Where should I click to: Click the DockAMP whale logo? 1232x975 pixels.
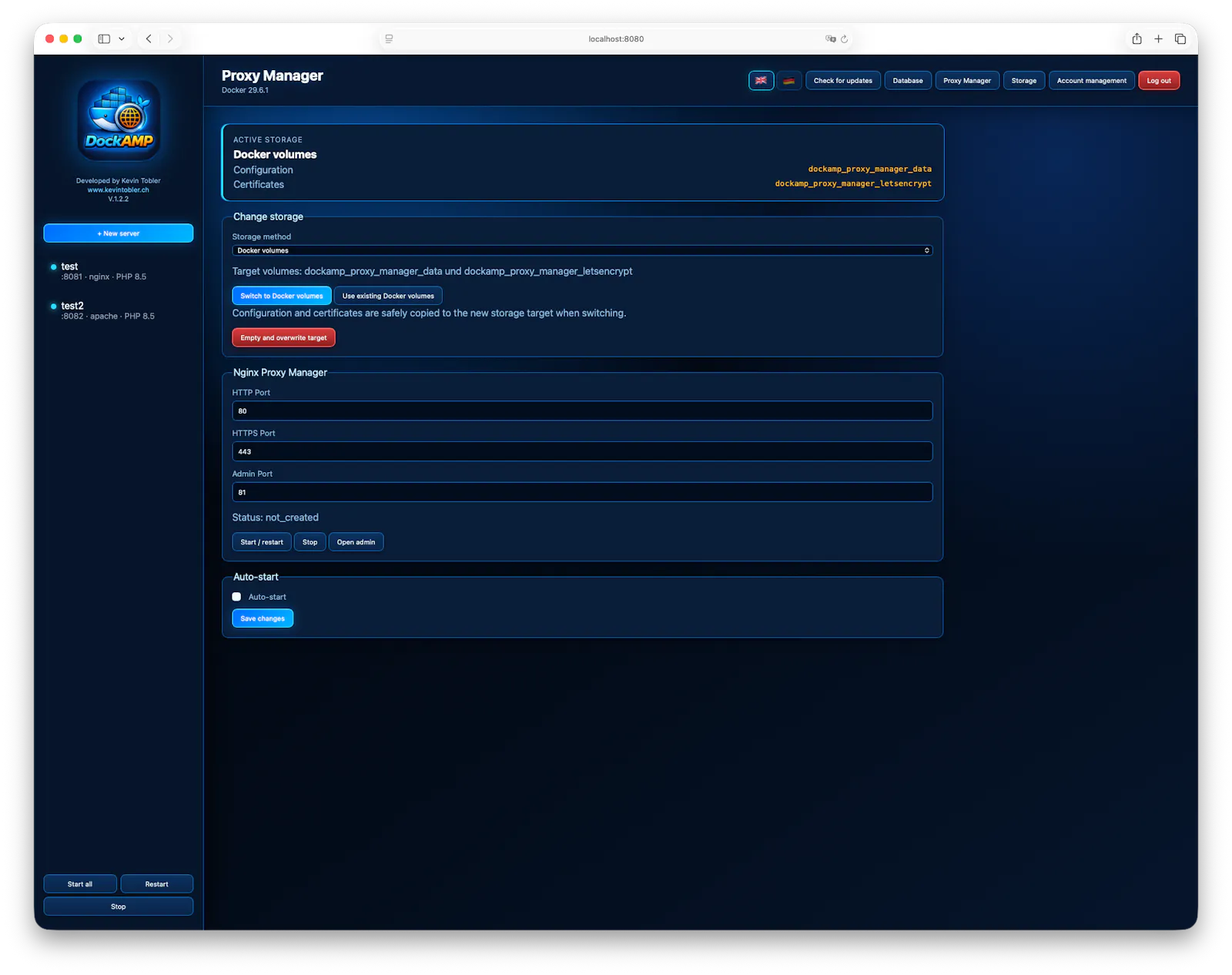click(119, 120)
